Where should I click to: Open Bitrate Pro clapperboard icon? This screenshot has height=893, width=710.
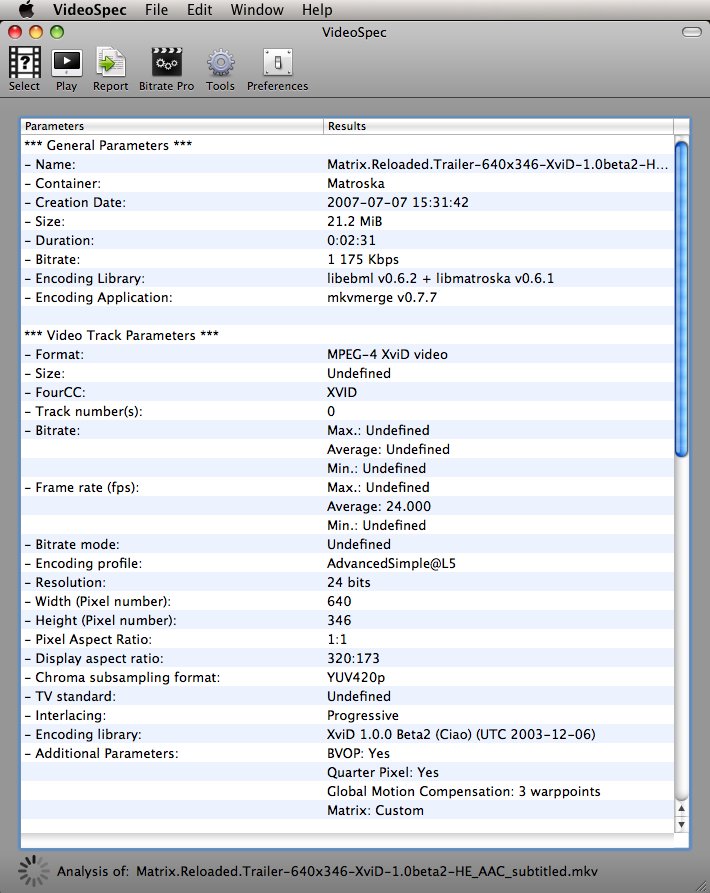pos(166,63)
